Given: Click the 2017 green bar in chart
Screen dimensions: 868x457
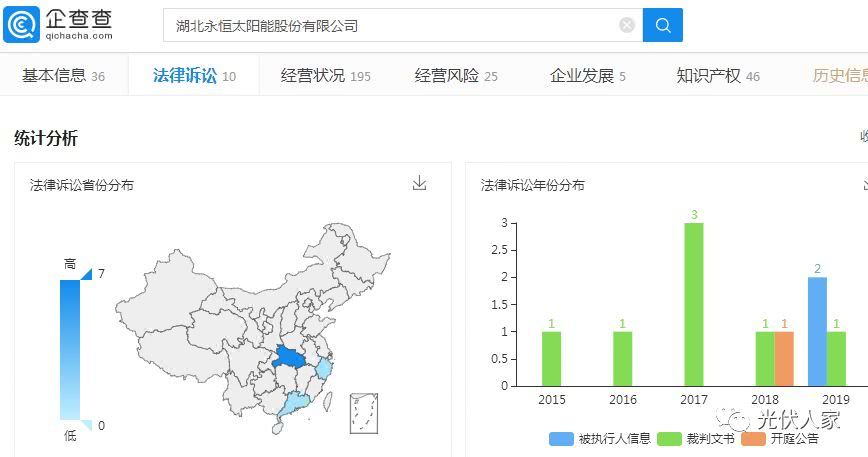Looking at the screenshot, I should pyautogui.click(x=694, y=304).
